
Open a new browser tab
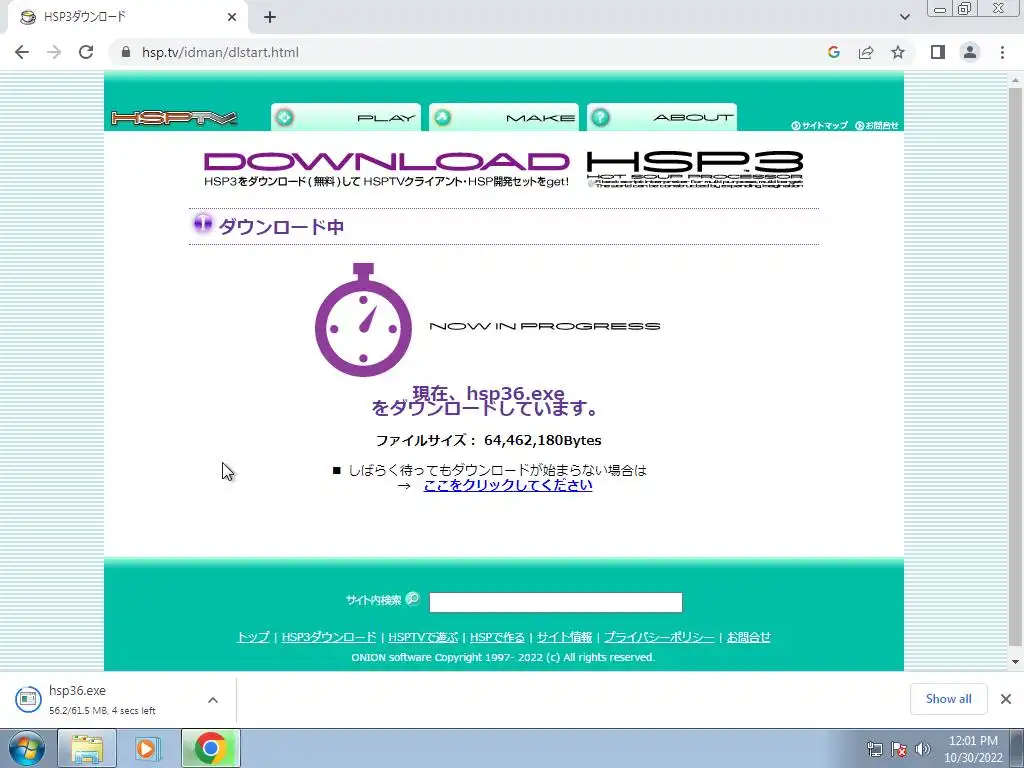pyautogui.click(x=270, y=18)
